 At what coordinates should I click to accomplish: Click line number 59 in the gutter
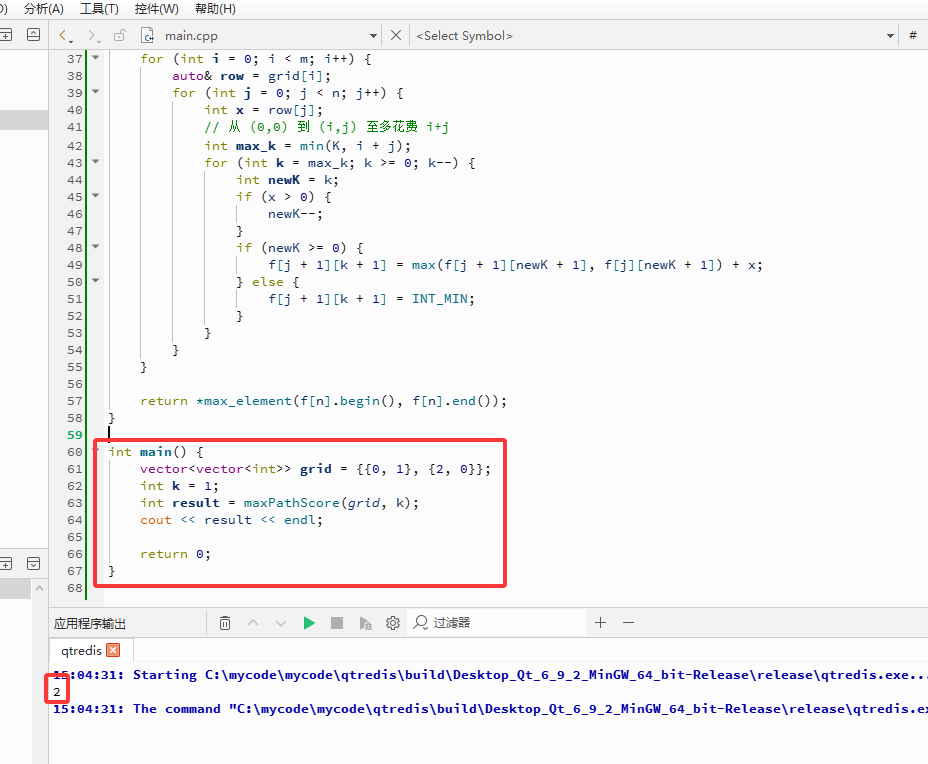[75, 435]
